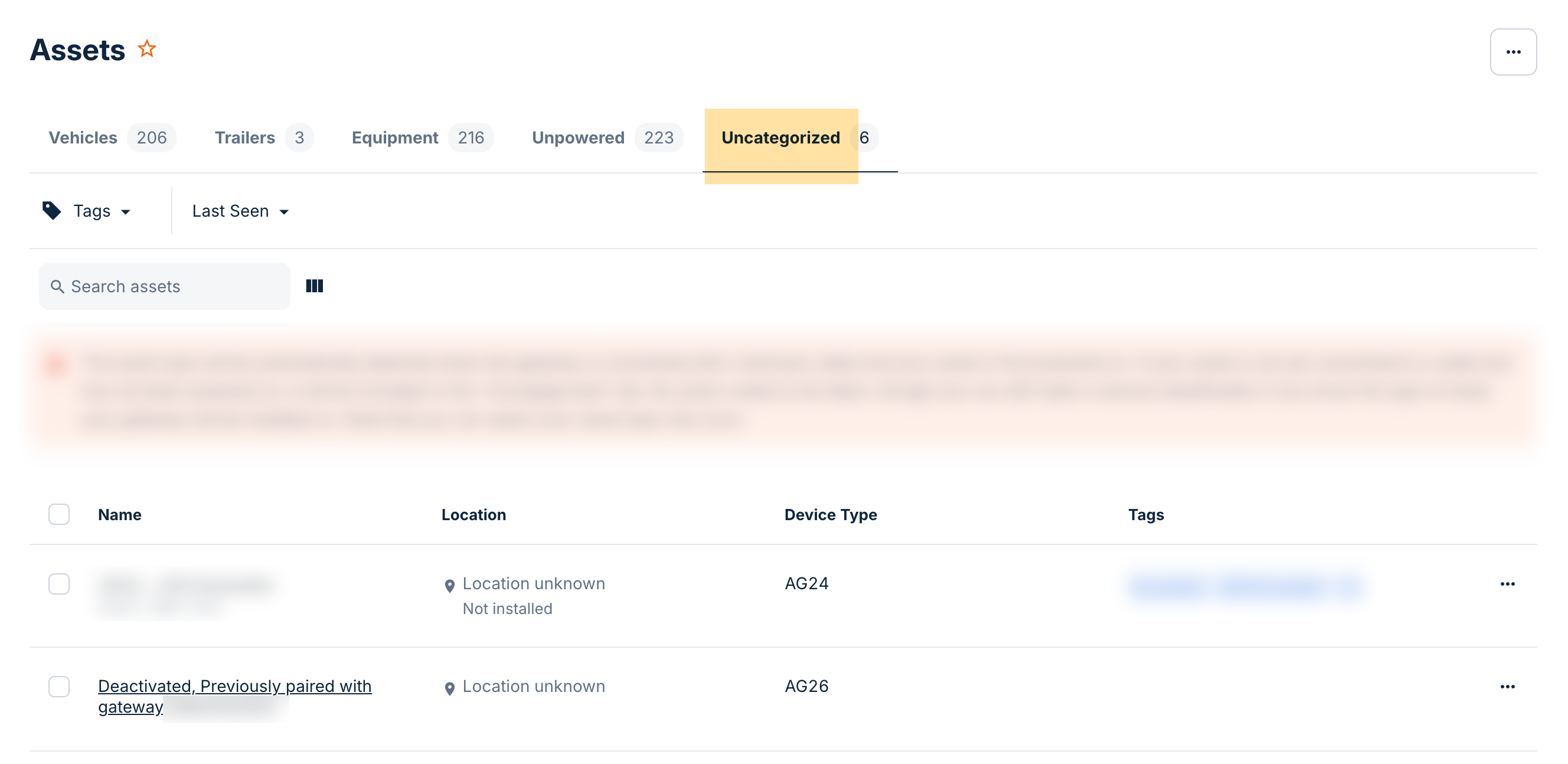Image resolution: width=1568 pixels, height=764 pixels.
Task: Open row actions for AG26 asset
Action: click(x=1507, y=687)
